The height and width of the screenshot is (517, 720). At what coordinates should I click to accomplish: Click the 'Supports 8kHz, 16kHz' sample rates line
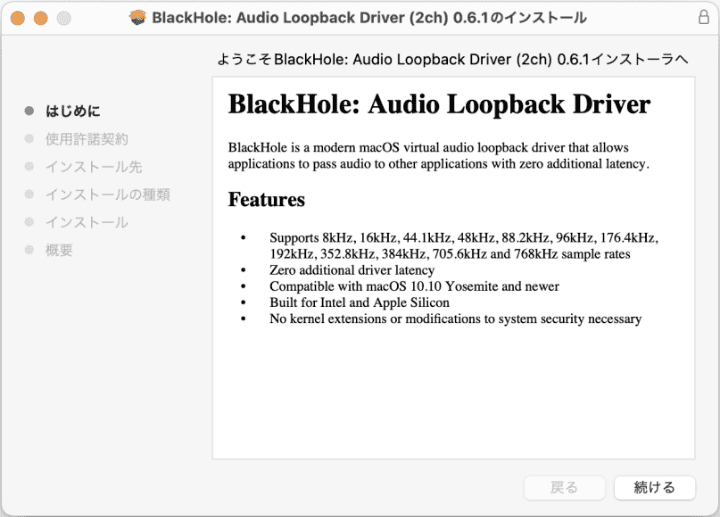(x=464, y=238)
